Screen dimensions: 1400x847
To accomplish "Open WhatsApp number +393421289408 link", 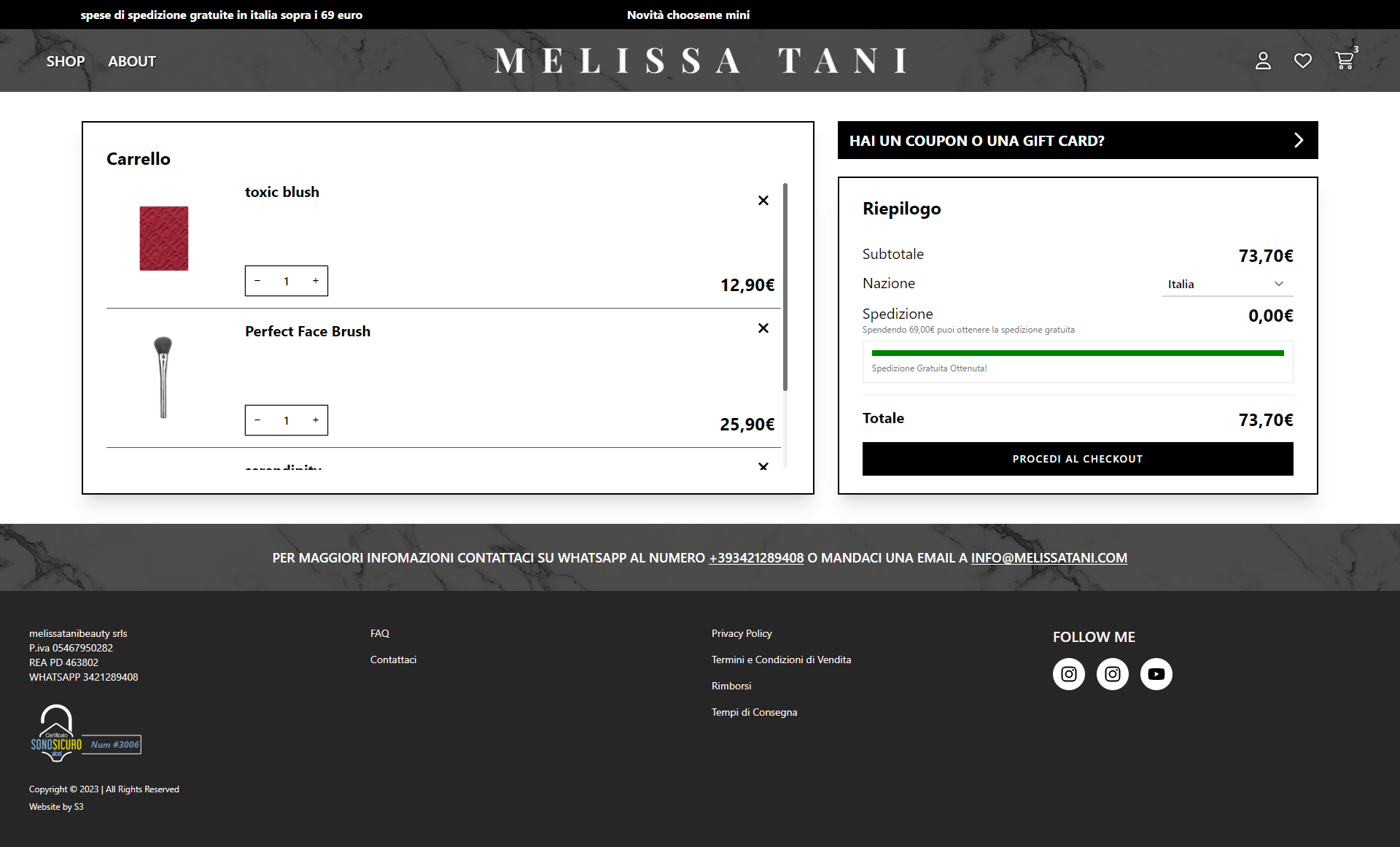I will click(x=756, y=558).
